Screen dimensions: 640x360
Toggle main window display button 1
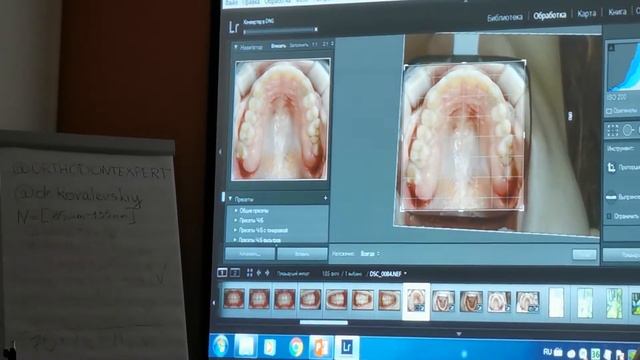222,272
